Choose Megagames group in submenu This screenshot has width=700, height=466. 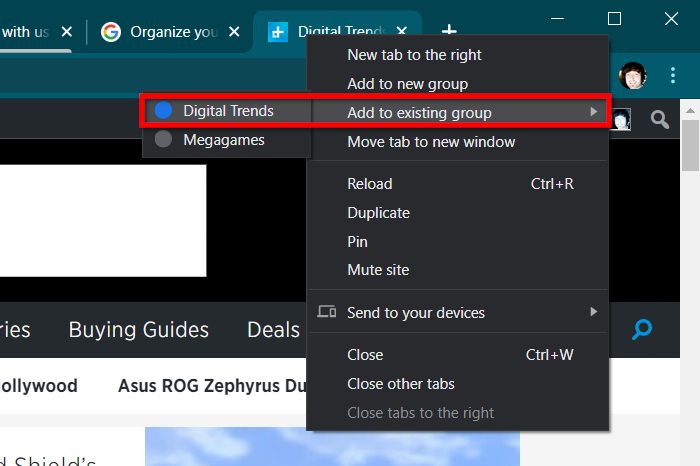pos(226,139)
